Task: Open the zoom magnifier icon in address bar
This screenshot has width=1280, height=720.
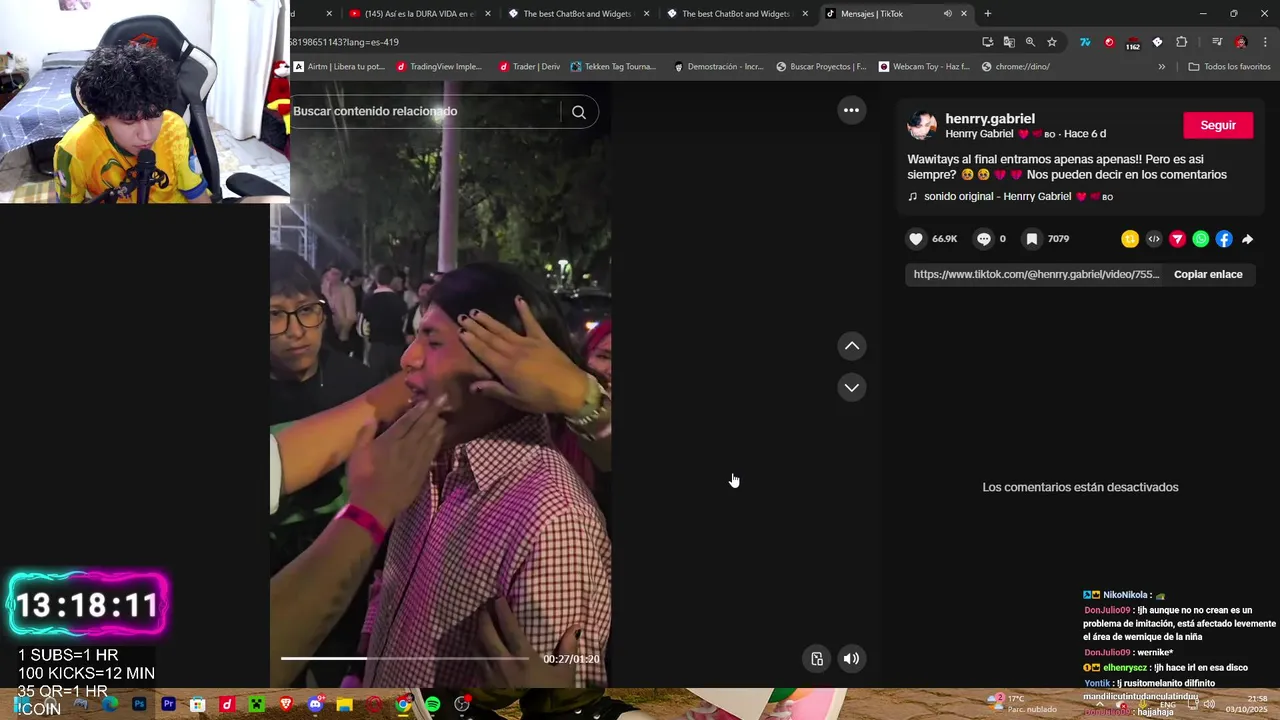Action: tap(1030, 42)
